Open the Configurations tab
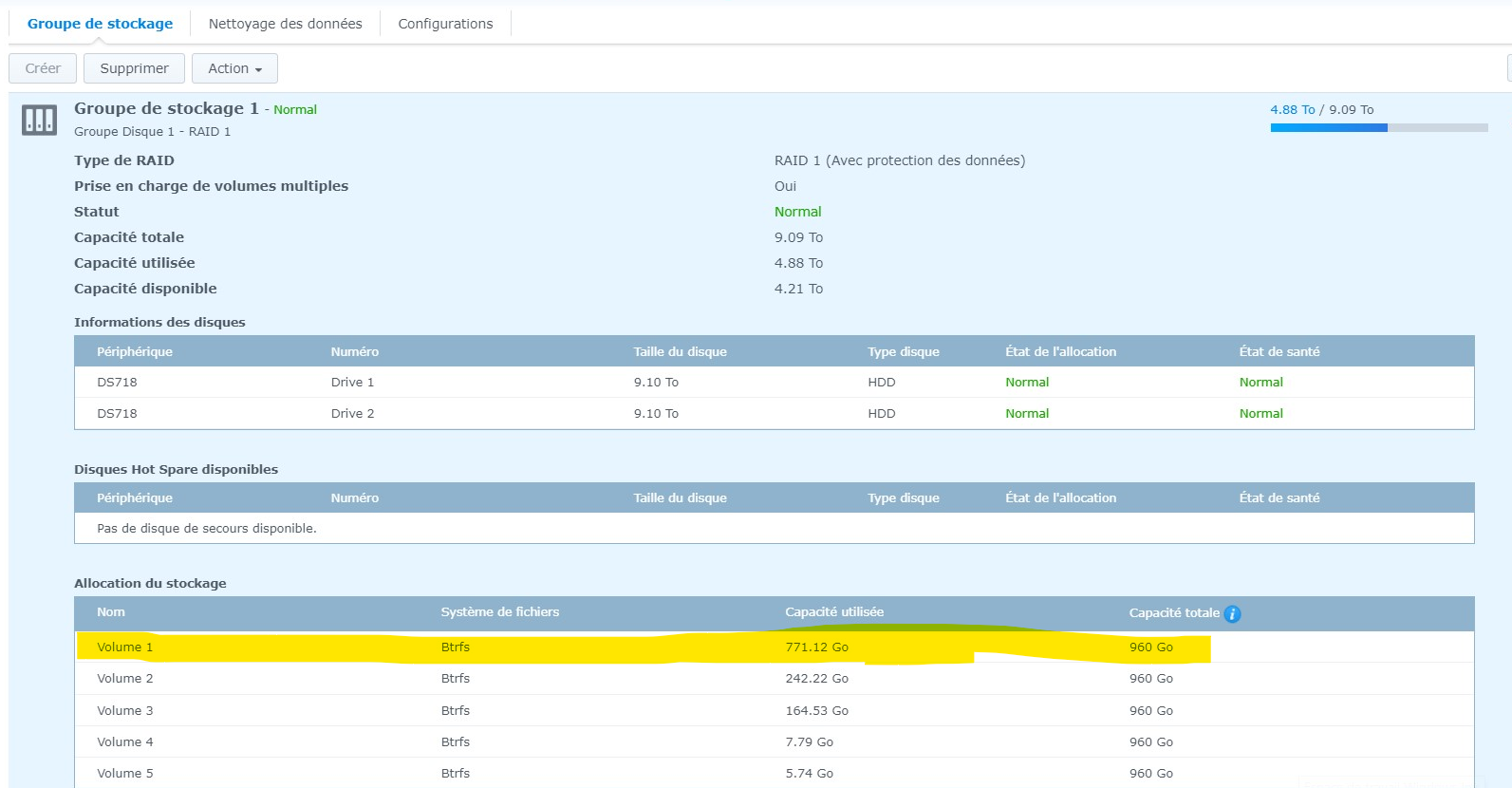The height and width of the screenshot is (788, 1512). [445, 24]
